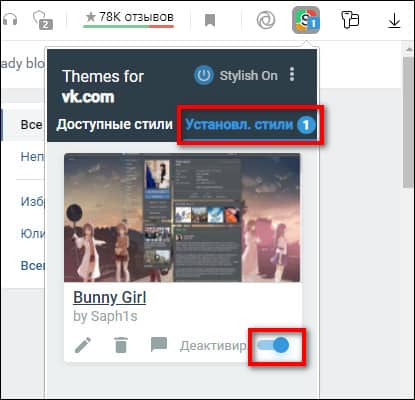
Task: Open comments for Bunny Girl style
Action: coord(159,345)
